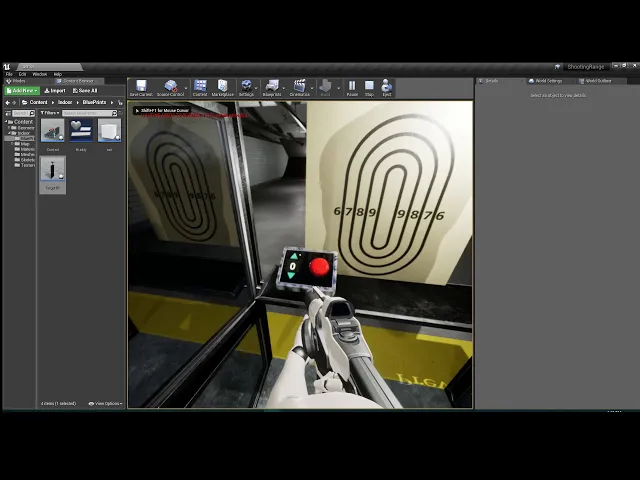This screenshot has width=640, height=480.
Task: Go to BluePrints in the path
Action: click(94, 102)
